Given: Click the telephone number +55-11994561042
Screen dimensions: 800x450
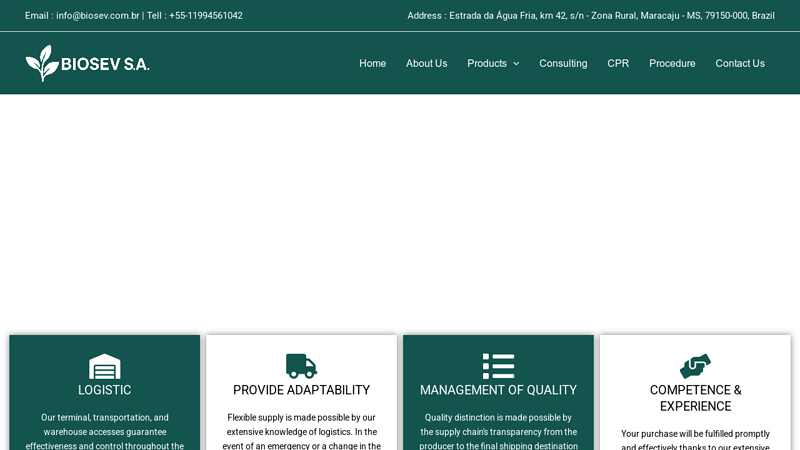Looking at the screenshot, I should (205, 16).
